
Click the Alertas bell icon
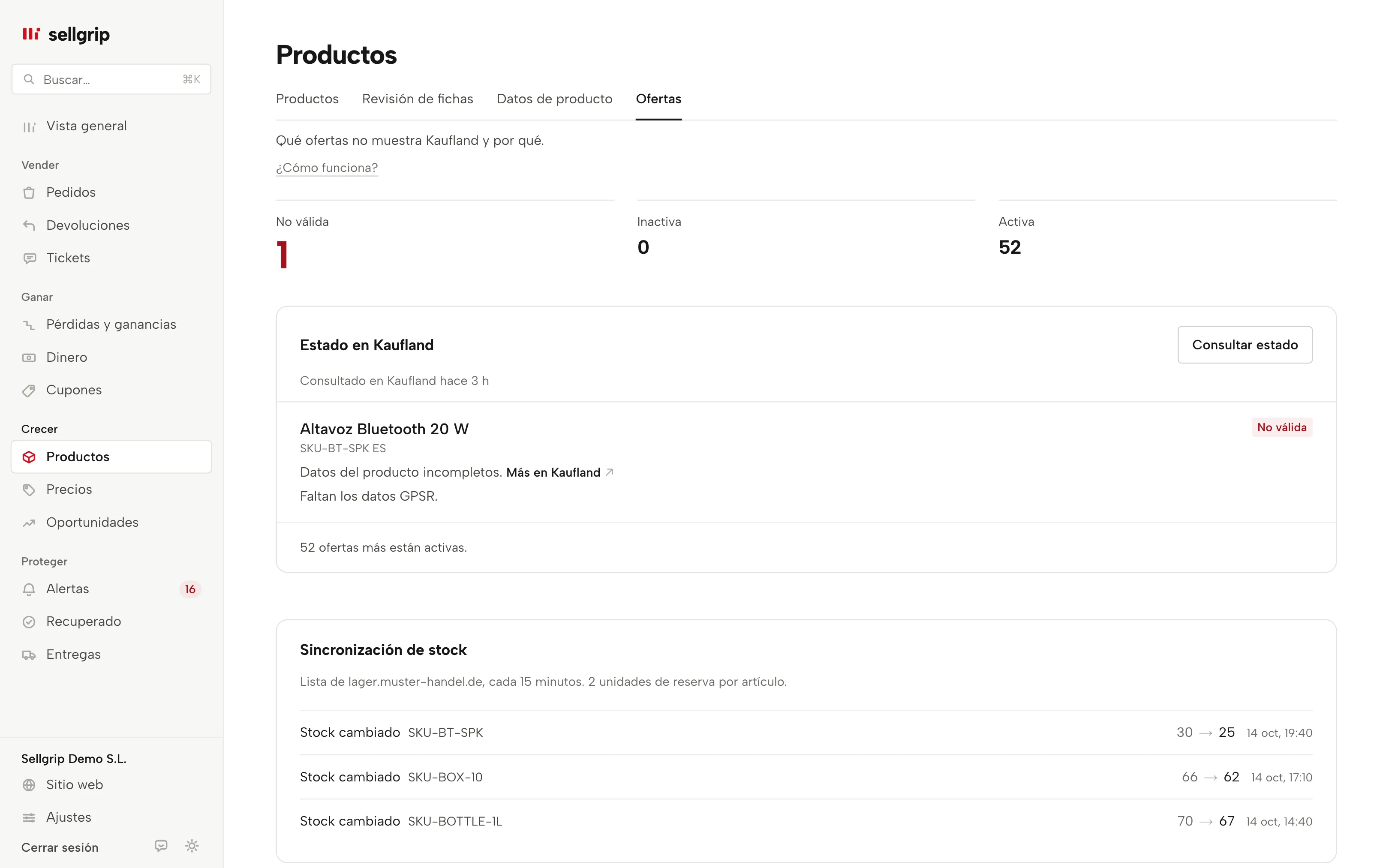[29, 589]
